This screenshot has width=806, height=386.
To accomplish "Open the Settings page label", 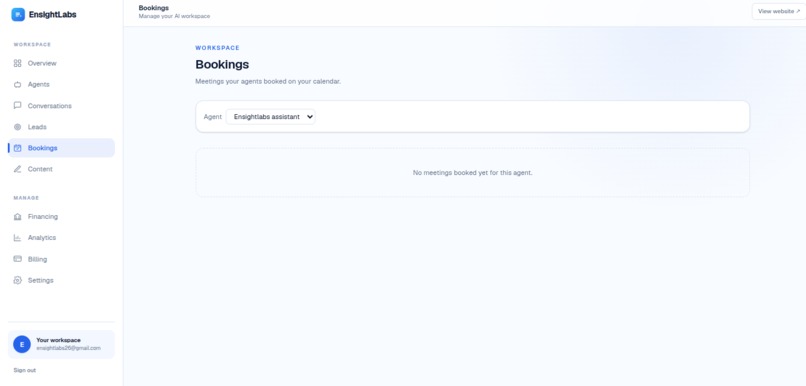I will click(x=41, y=280).
